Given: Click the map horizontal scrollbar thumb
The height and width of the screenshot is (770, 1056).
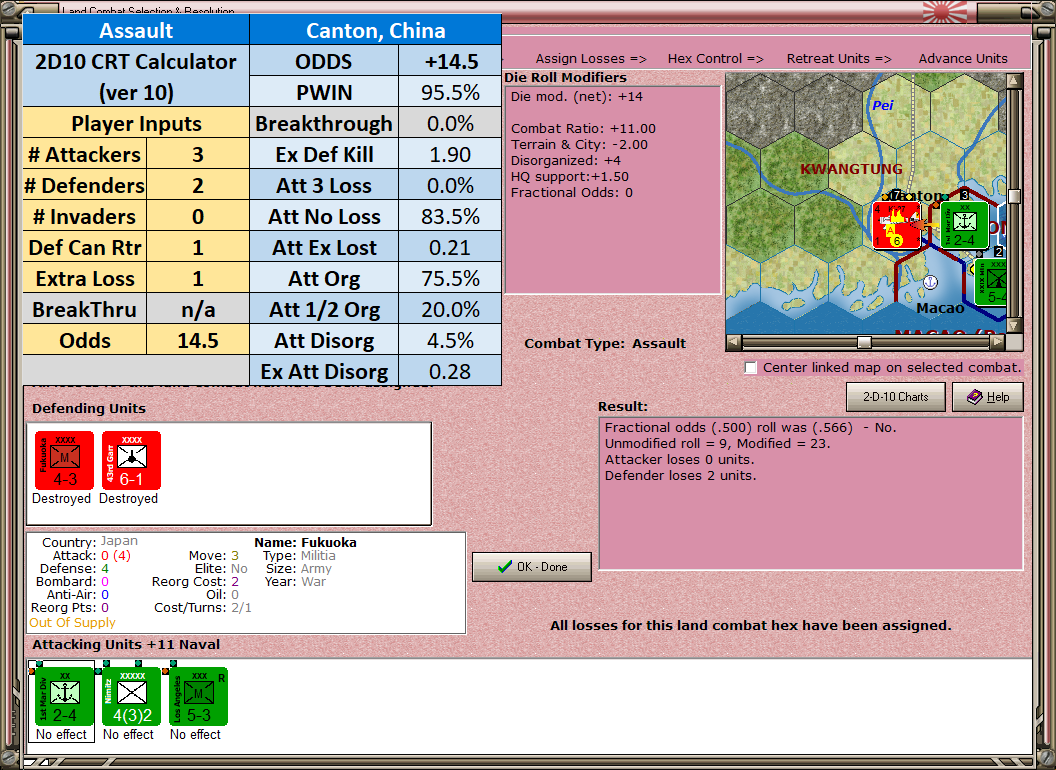Looking at the screenshot, I should (x=864, y=342).
